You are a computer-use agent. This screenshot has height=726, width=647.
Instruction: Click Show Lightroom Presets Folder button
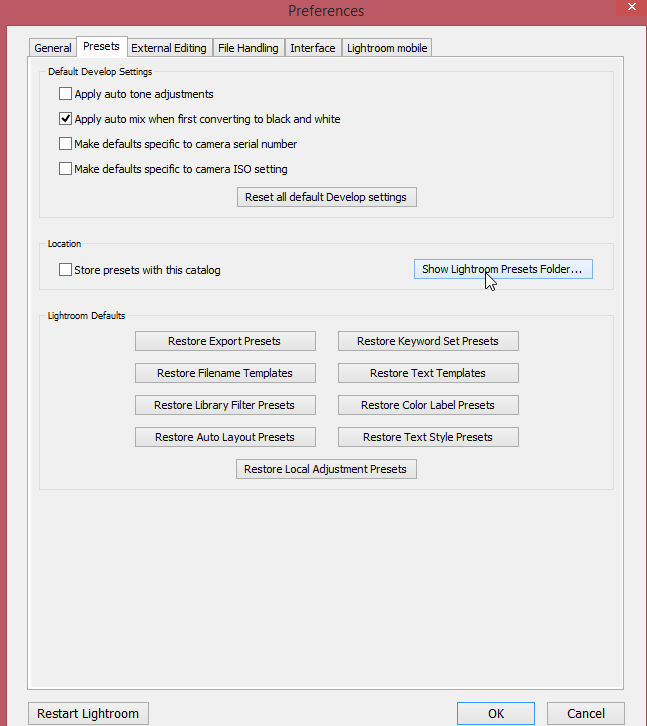[x=503, y=269]
